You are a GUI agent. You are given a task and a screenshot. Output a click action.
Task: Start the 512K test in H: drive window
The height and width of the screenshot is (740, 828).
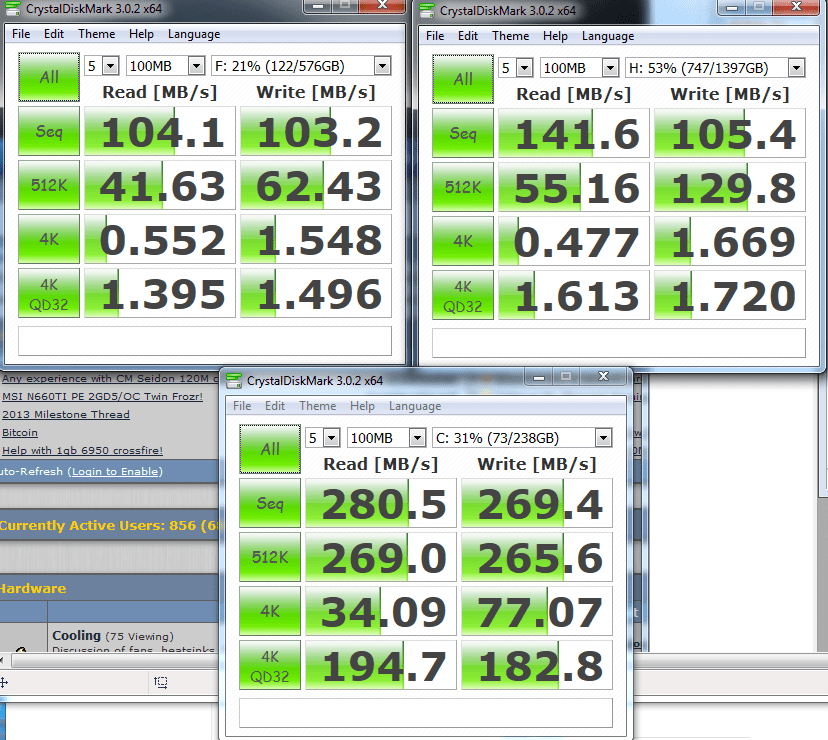click(463, 187)
